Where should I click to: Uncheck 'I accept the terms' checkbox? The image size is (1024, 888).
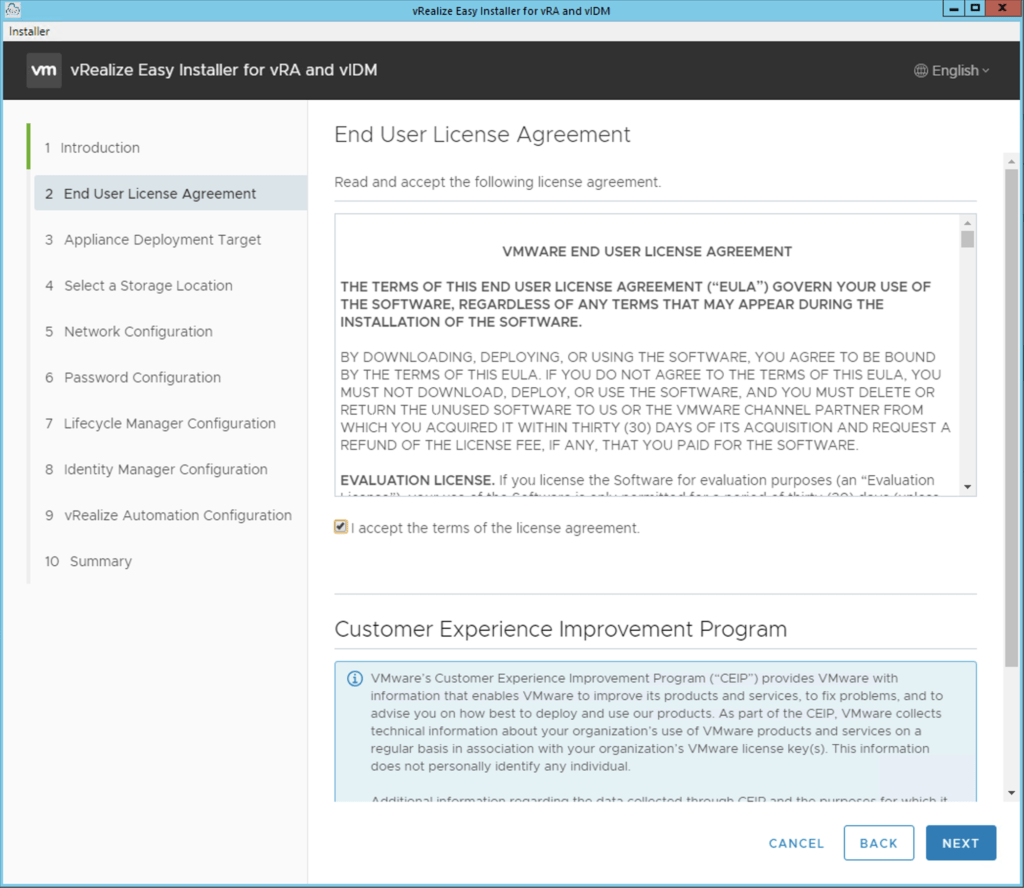[342, 527]
